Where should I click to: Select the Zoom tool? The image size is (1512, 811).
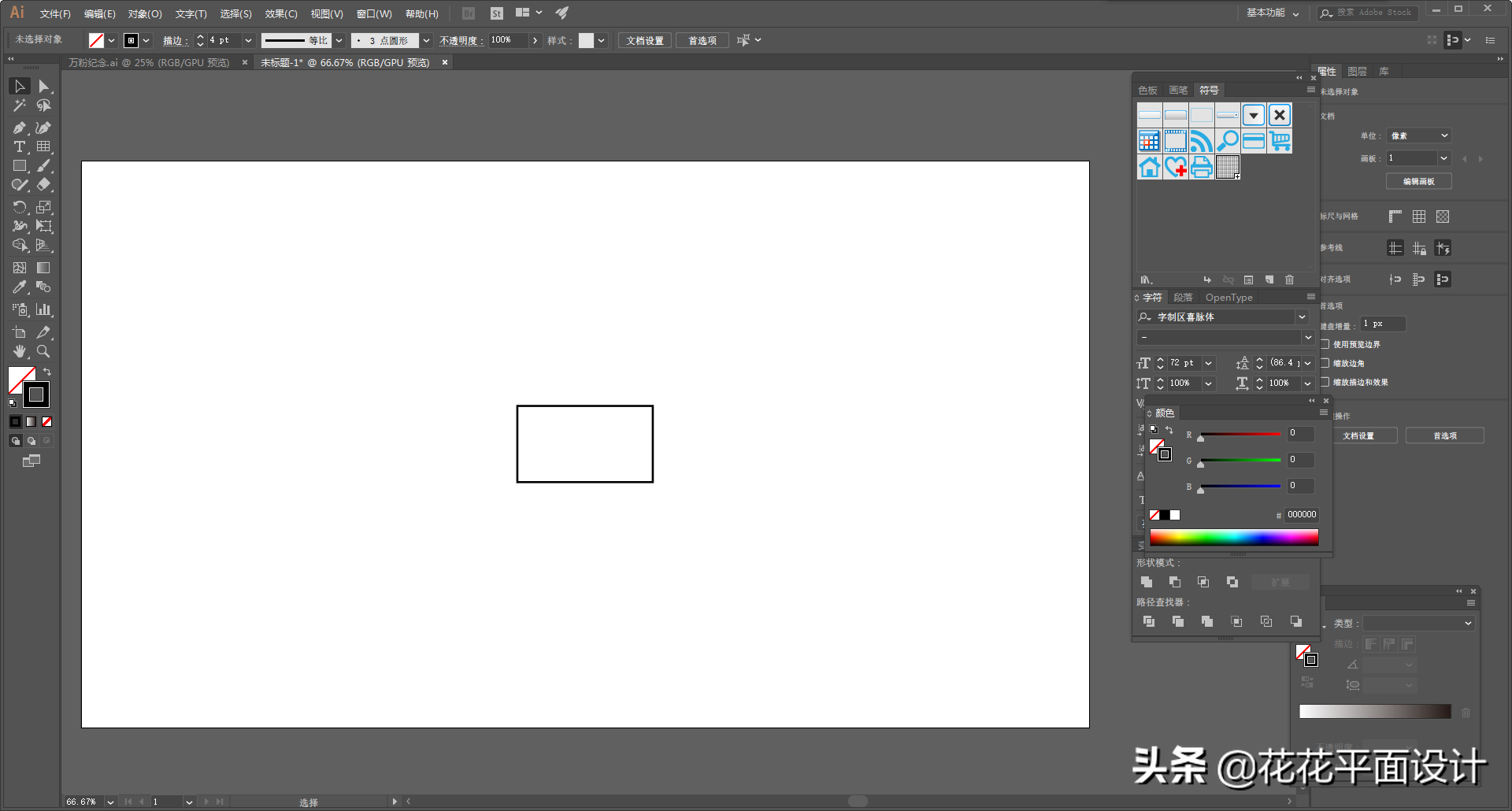44,351
